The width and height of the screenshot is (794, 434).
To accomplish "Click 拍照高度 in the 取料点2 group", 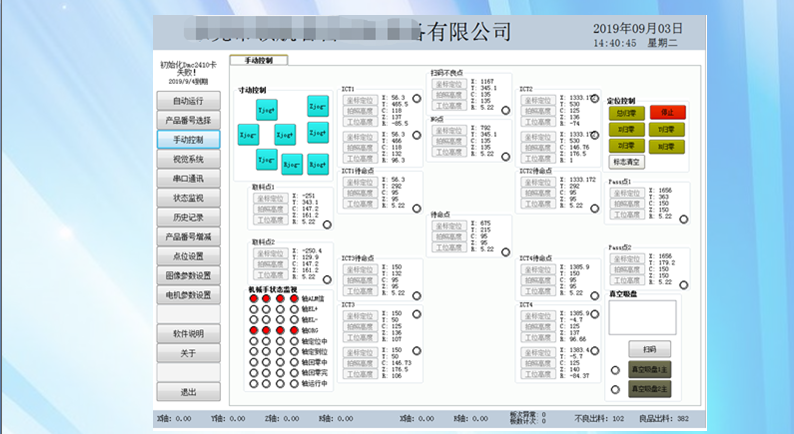I will tap(271, 264).
